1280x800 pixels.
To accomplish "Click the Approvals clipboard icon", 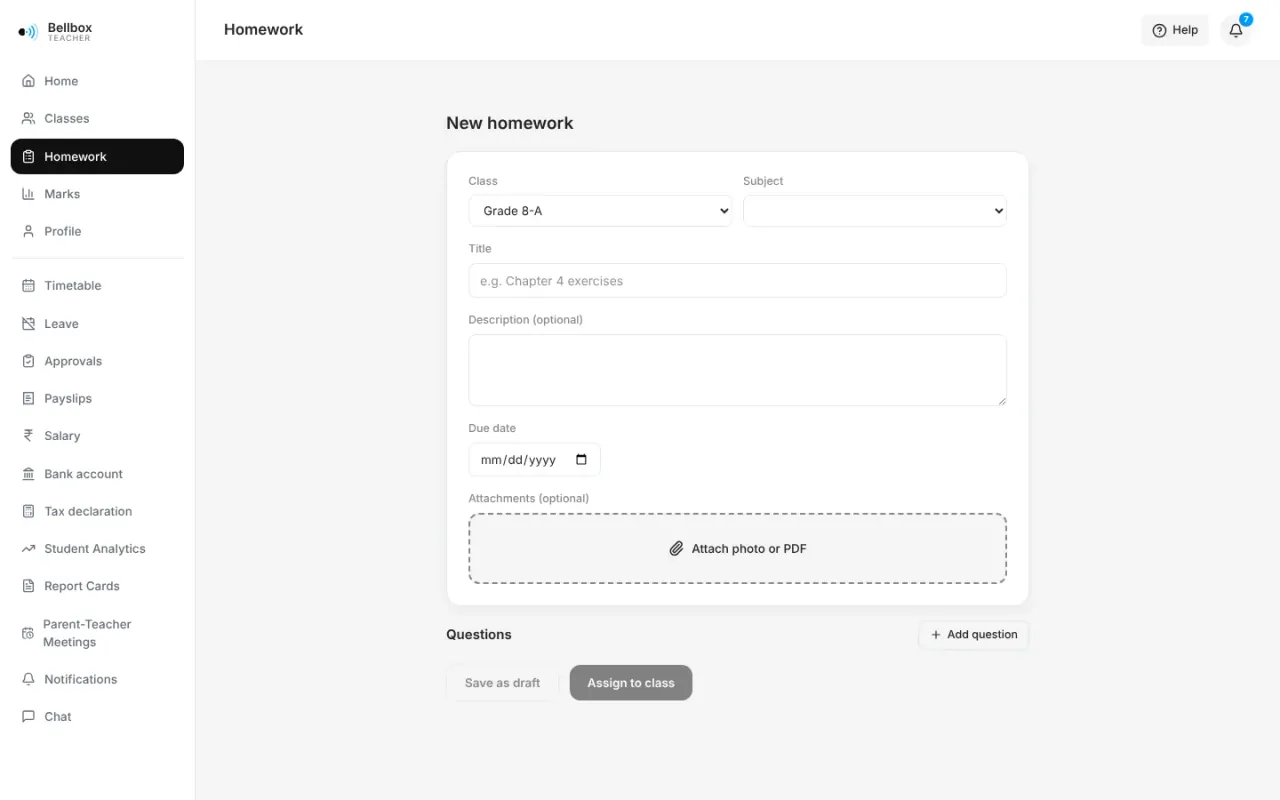I will pos(28,361).
